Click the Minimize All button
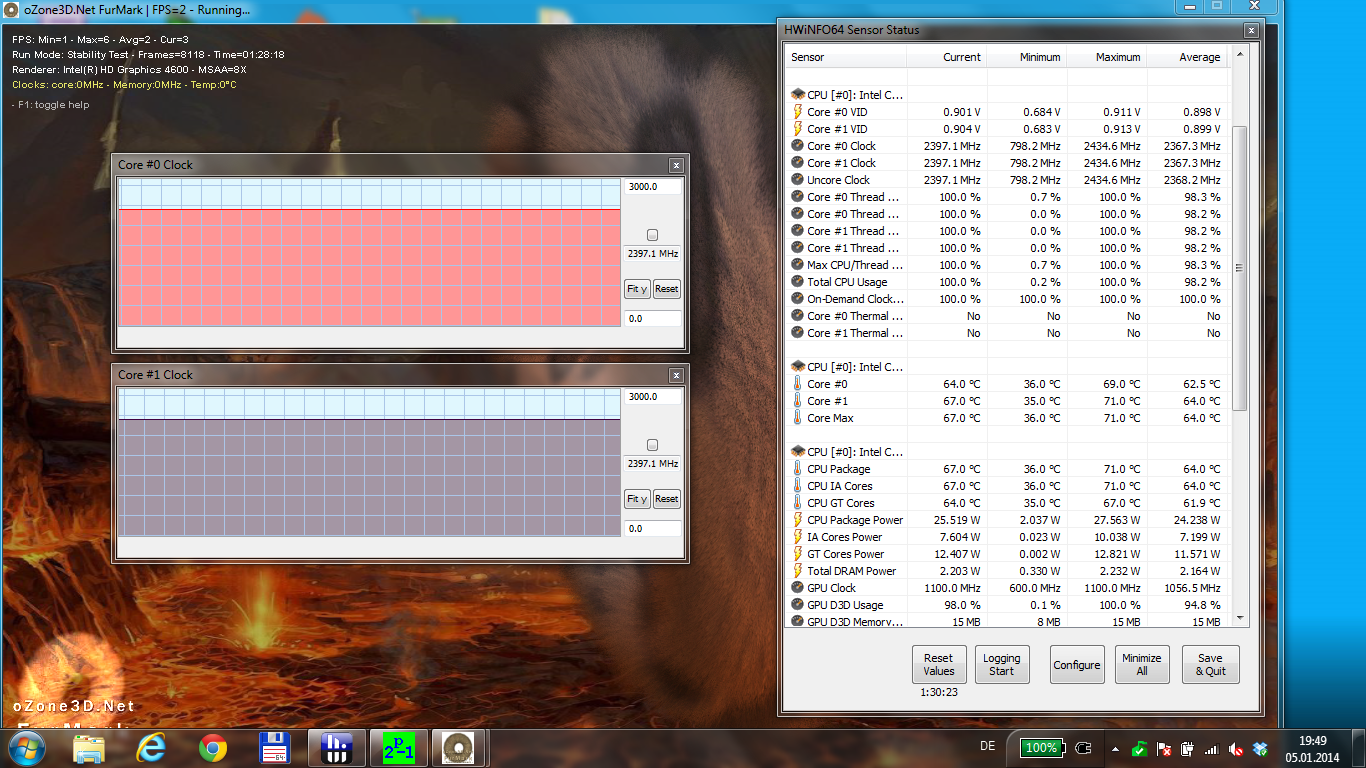This screenshot has width=1366, height=768. [1142, 665]
